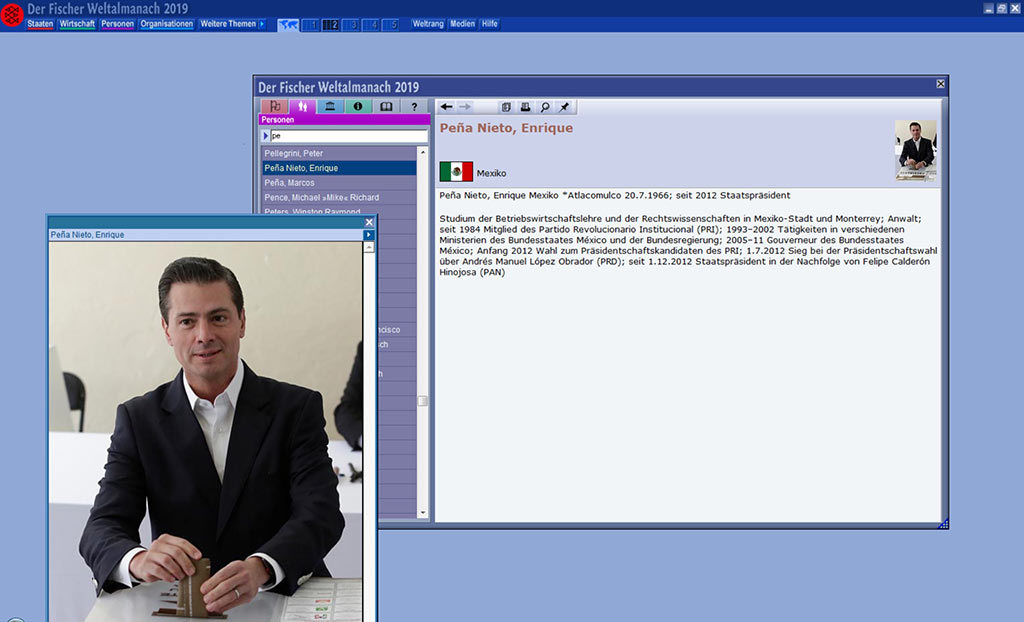
Task: Select Peña Nieto, Enrique in the list
Action: pyautogui.click(x=339, y=168)
